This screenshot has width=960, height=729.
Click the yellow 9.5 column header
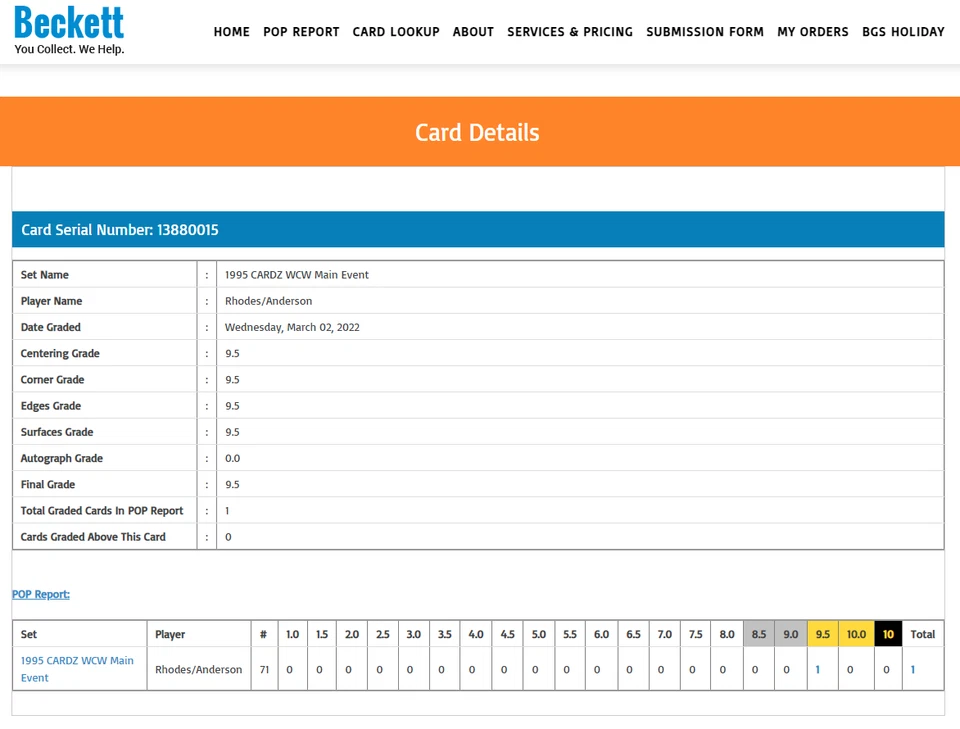point(823,634)
